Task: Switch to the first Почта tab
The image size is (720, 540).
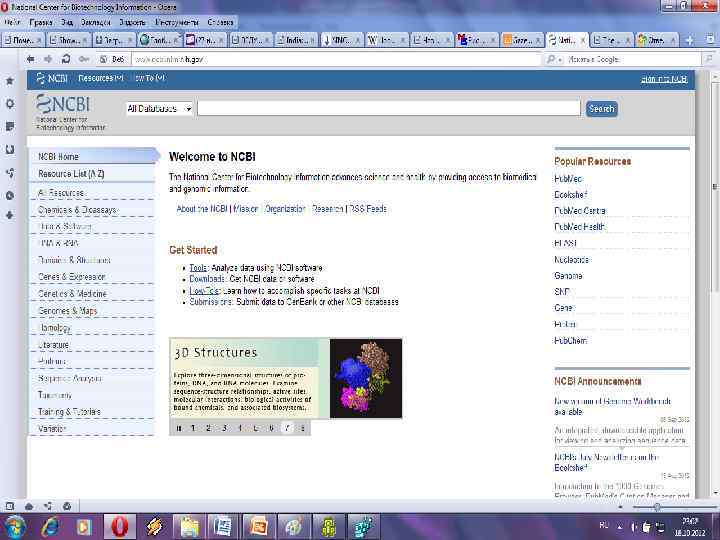Action: [23, 40]
